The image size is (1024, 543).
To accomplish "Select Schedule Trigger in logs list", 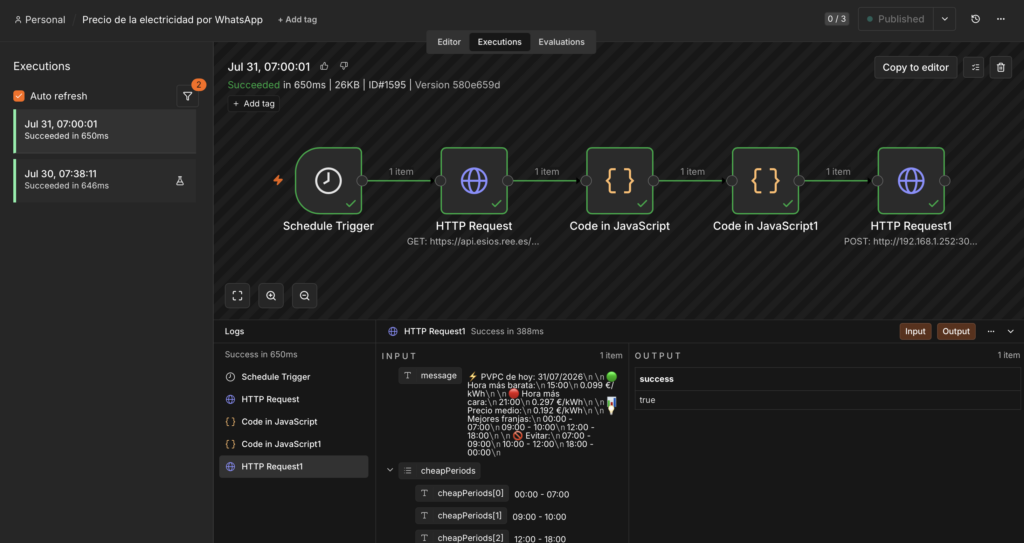I will pos(294,377).
